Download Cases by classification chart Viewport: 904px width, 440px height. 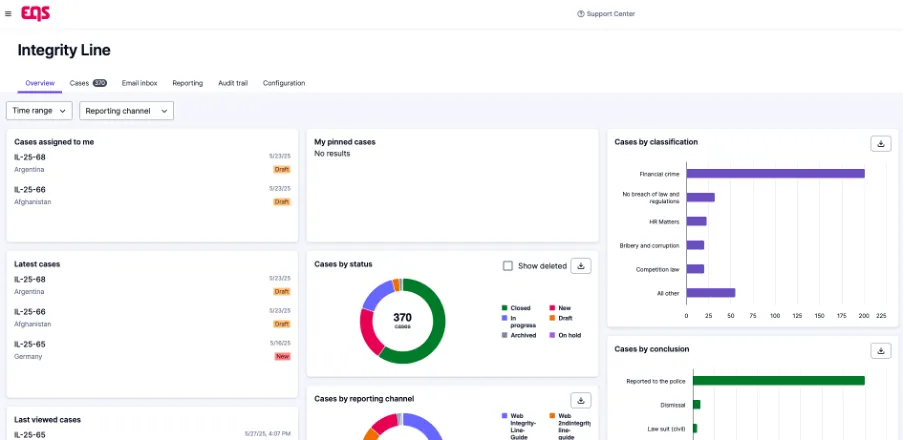tap(880, 144)
